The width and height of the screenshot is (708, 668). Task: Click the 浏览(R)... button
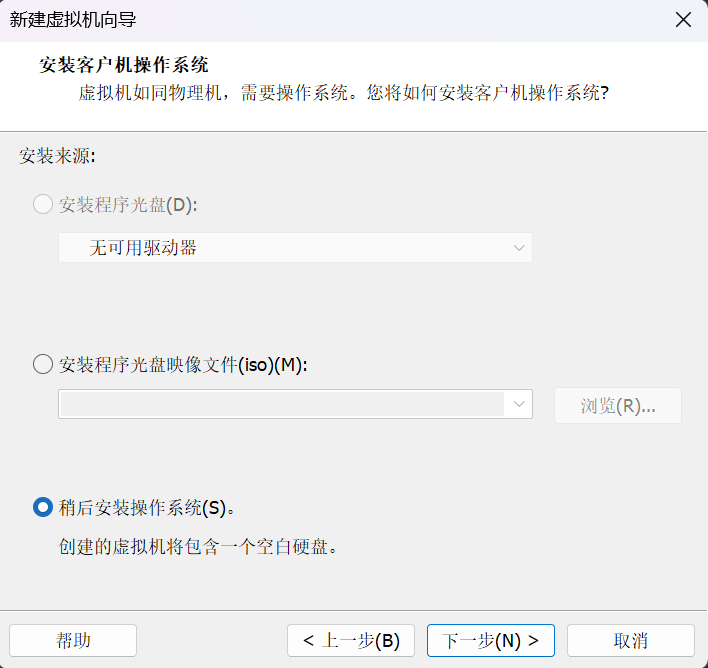618,406
